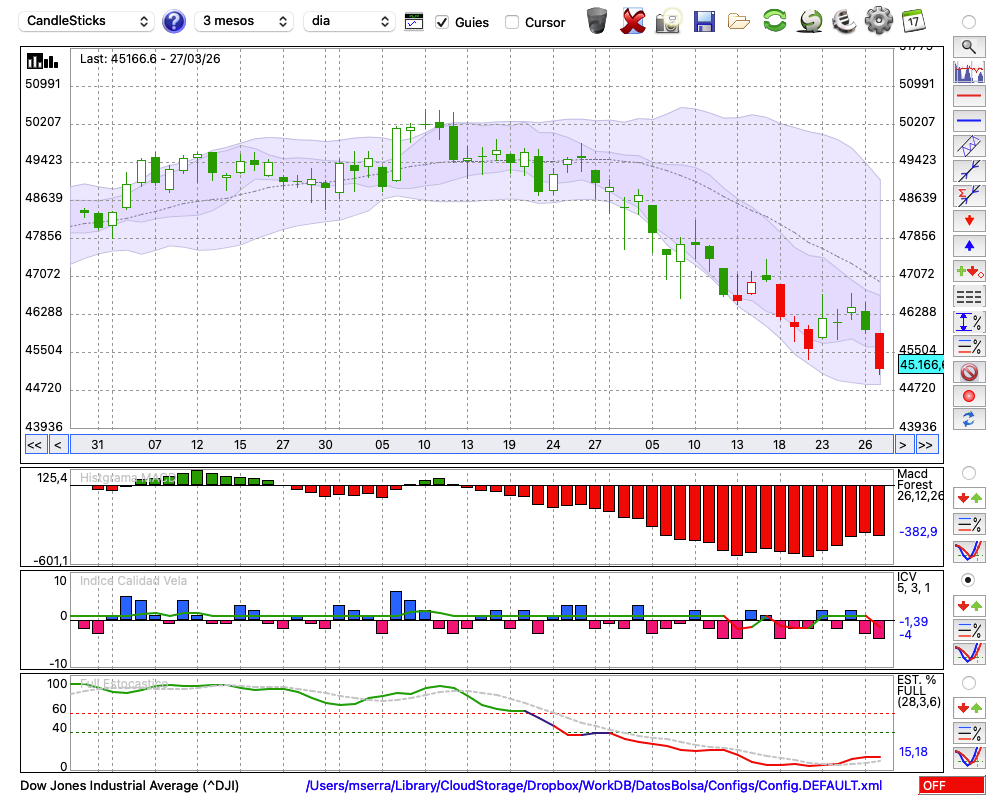1000x800 pixels.
Task: Add a blue up arrow marker
Action: coord(968,245)
